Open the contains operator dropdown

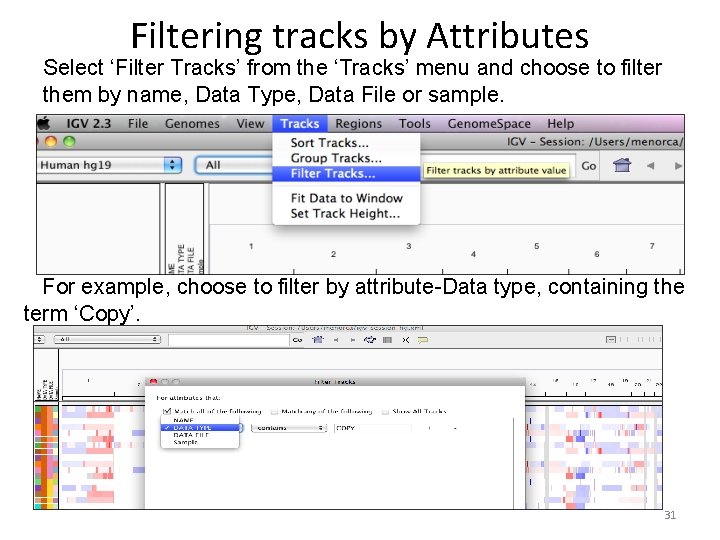(289, 428)
